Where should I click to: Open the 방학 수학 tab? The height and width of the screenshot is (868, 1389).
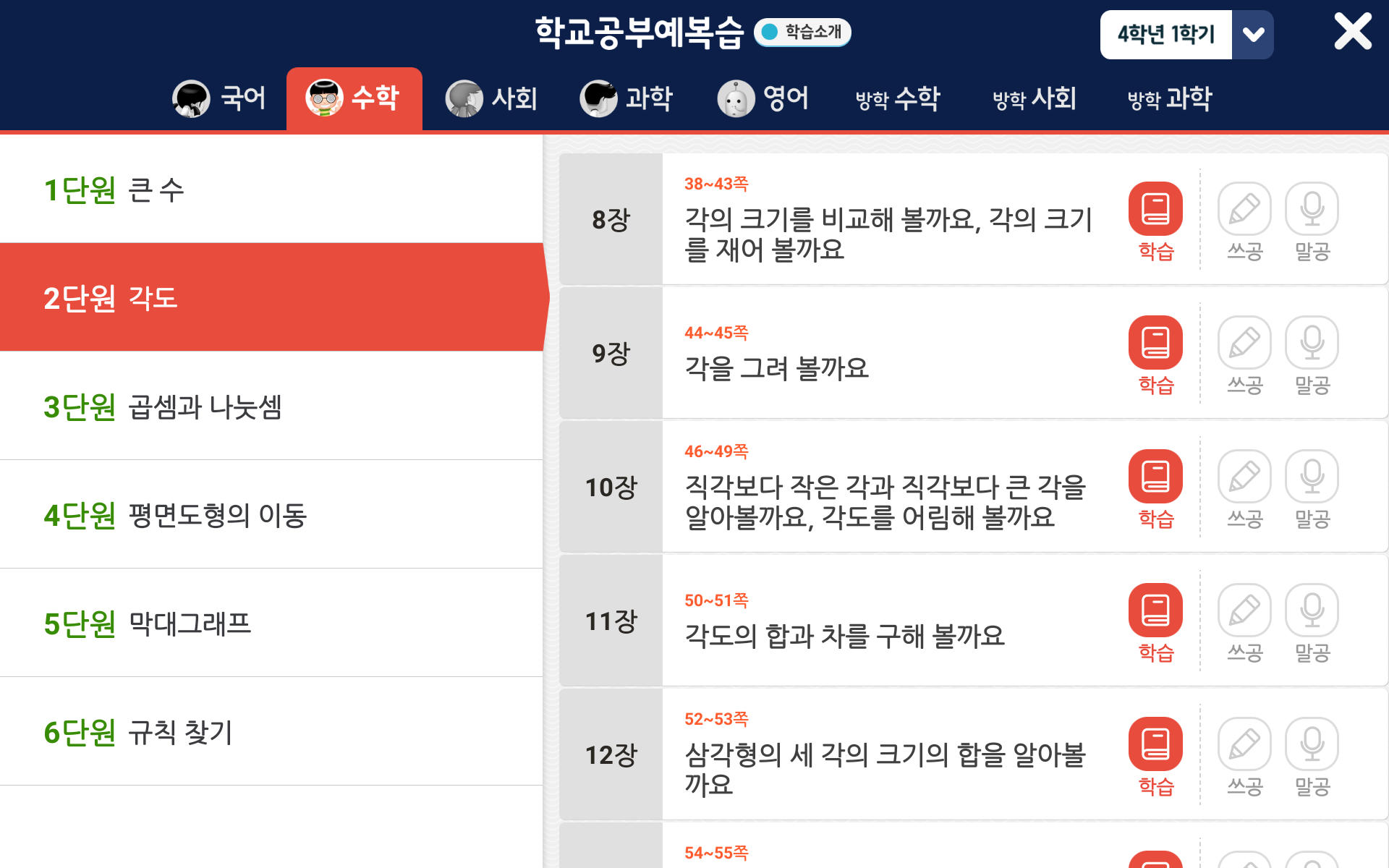pos(897,98)
